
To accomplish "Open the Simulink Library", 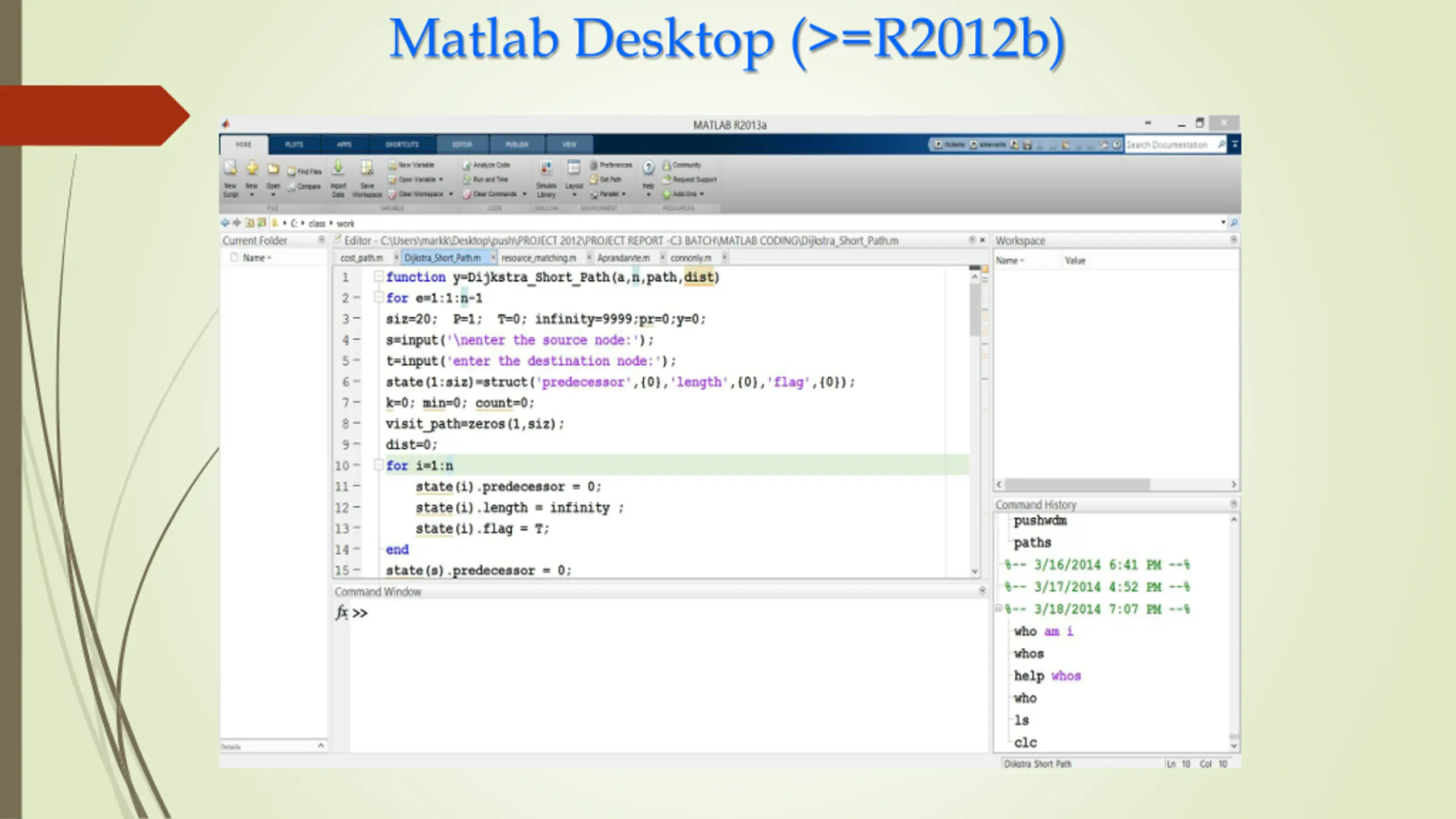I will (546, 168).
